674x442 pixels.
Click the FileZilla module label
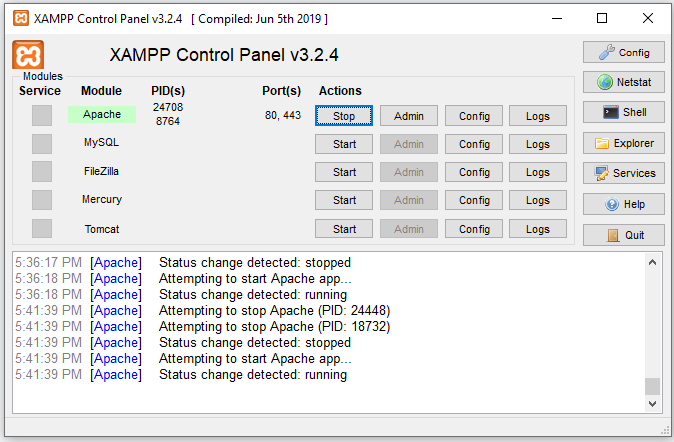point(101,171)
